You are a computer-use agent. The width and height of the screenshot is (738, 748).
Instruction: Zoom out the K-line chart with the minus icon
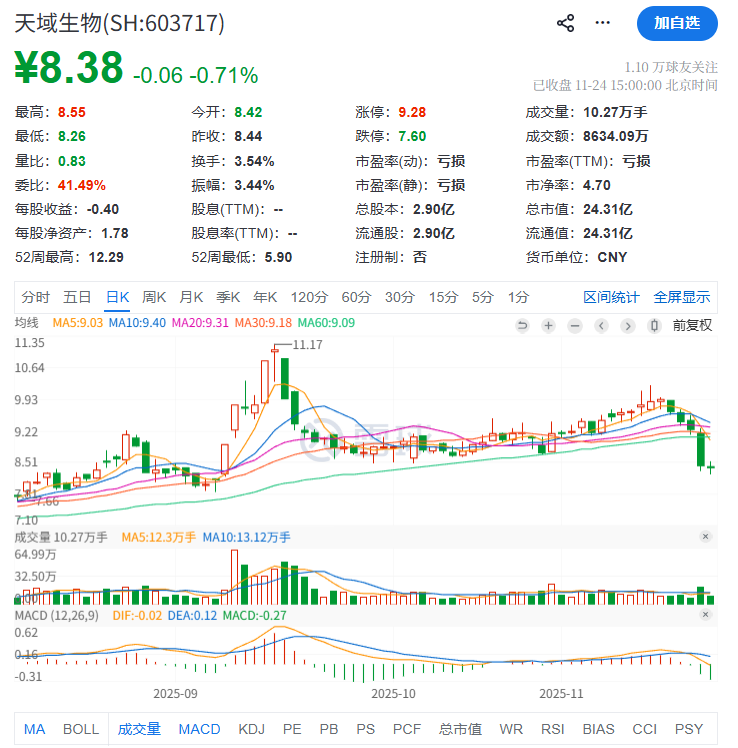pos(574,326)
